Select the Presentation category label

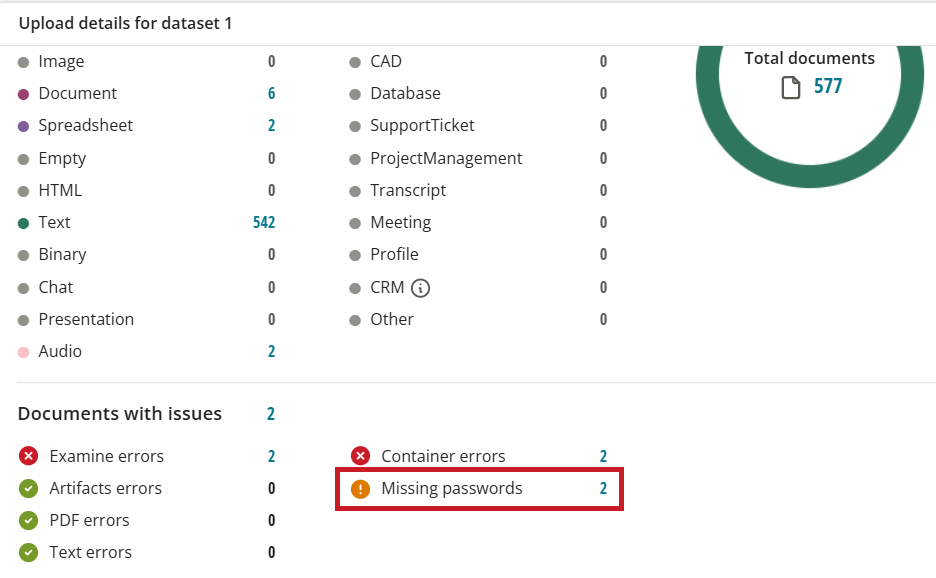click(86, 319)
